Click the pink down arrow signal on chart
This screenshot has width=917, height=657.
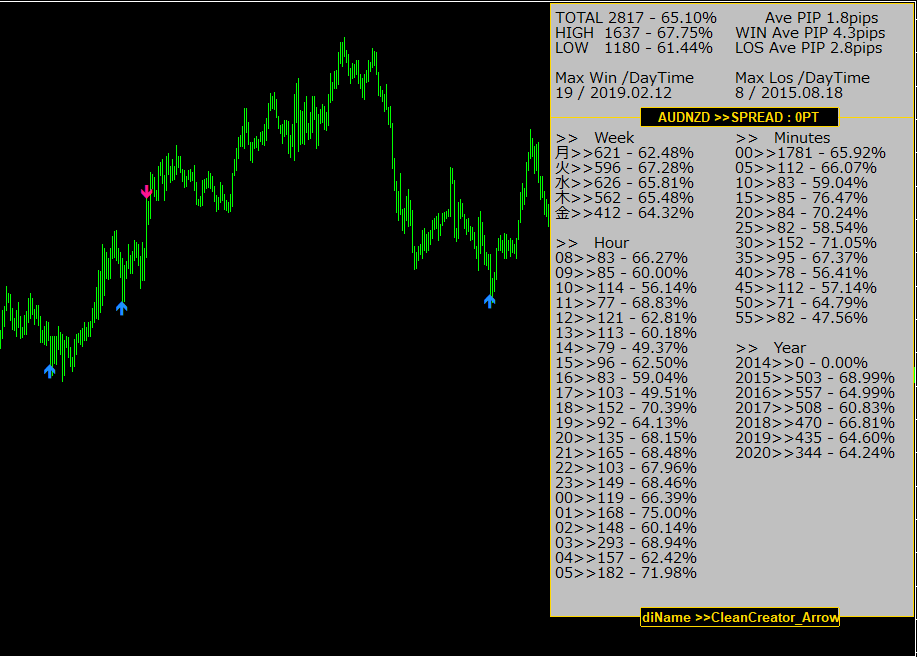click(146, 191)
